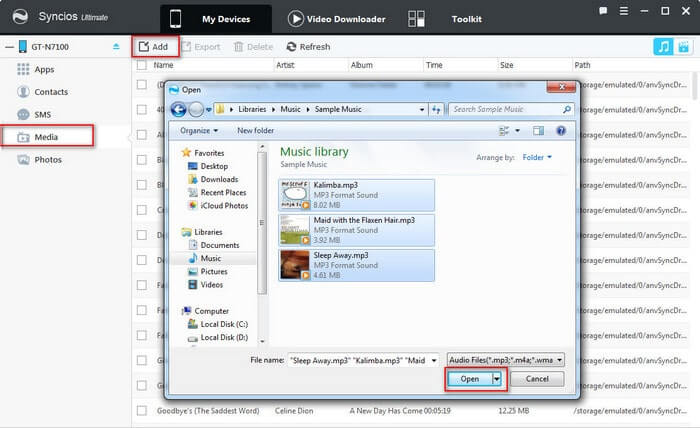This screenshot has height=428, width=700.
Task: Tick the first song row checkbox
Action: [x=142, y=84]
